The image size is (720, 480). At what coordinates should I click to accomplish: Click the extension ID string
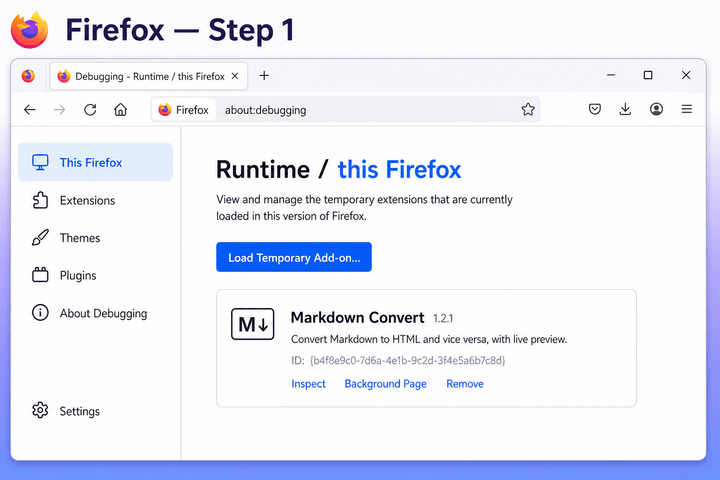click(407, 360)
